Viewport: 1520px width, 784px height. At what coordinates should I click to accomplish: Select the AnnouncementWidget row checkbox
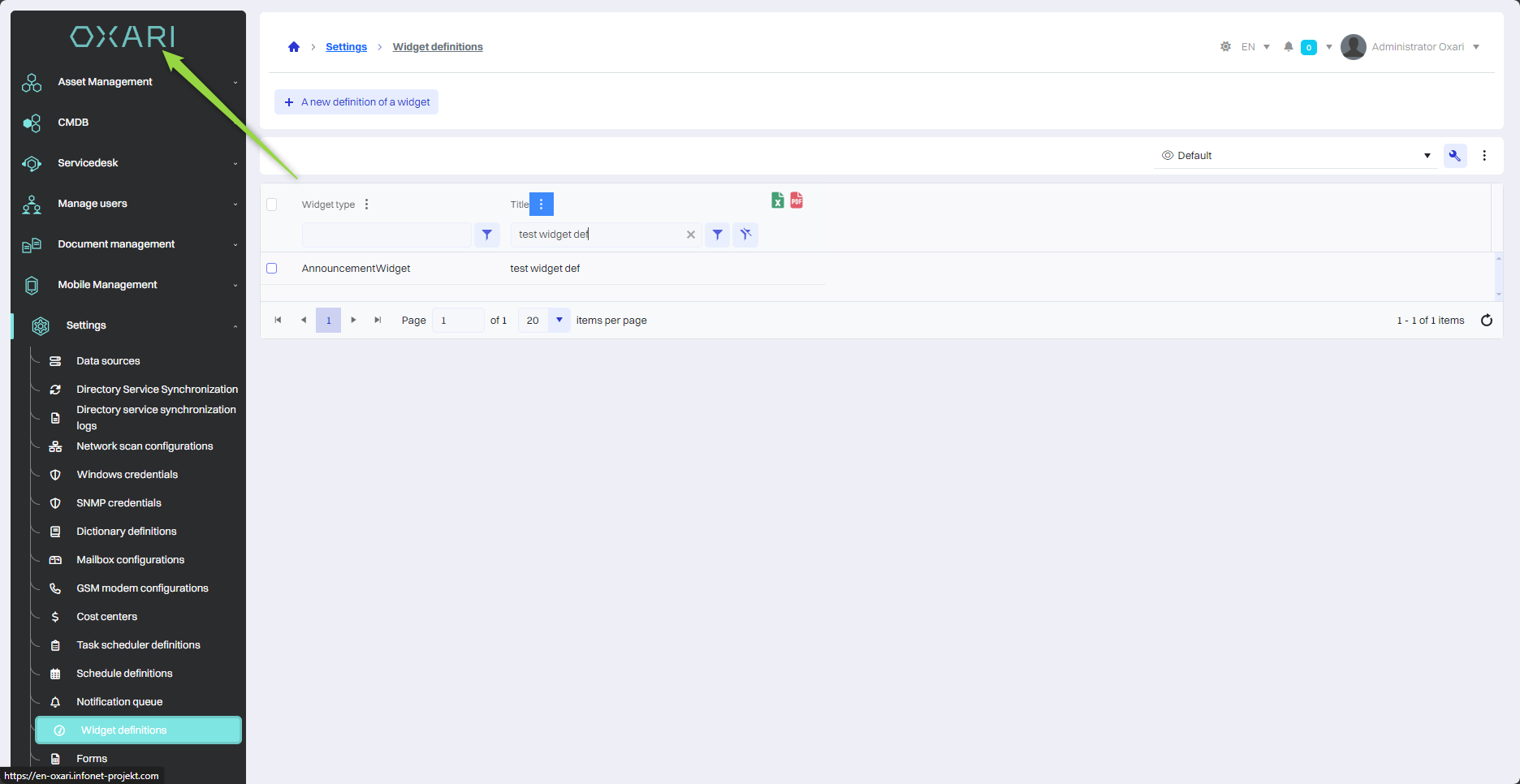tap(272, 269)
